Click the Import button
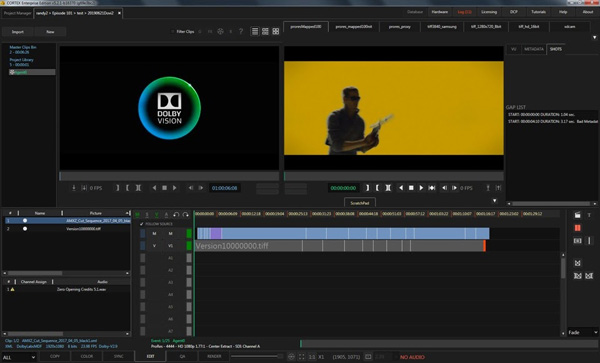Screen dimensions: 600x363 18,32
